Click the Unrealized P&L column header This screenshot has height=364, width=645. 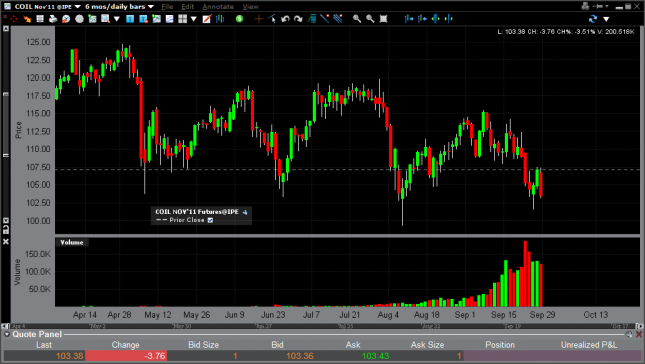pyautogui.click(x=589, y=345)
